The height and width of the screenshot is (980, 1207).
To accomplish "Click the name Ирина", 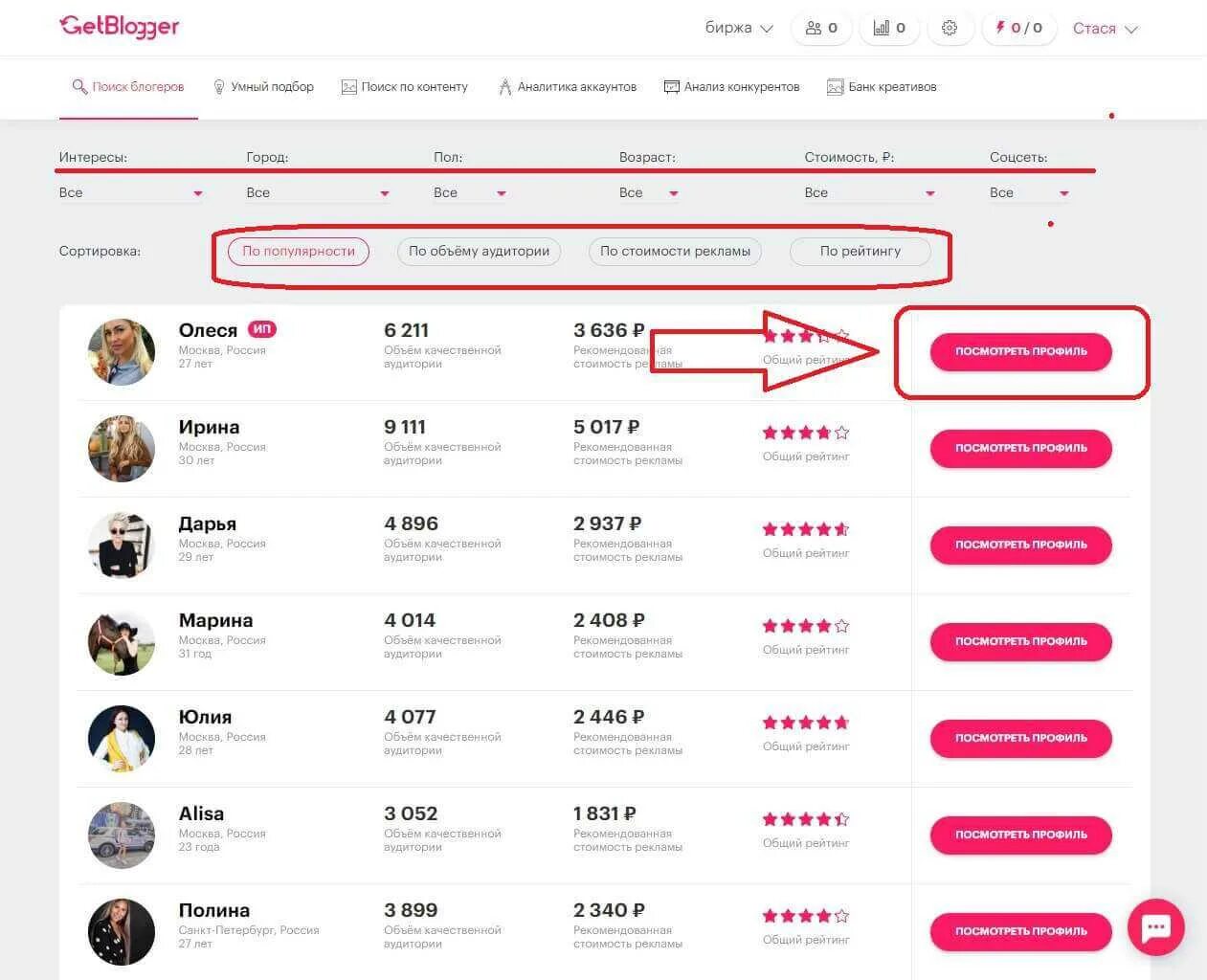I will tap(209, 427).
